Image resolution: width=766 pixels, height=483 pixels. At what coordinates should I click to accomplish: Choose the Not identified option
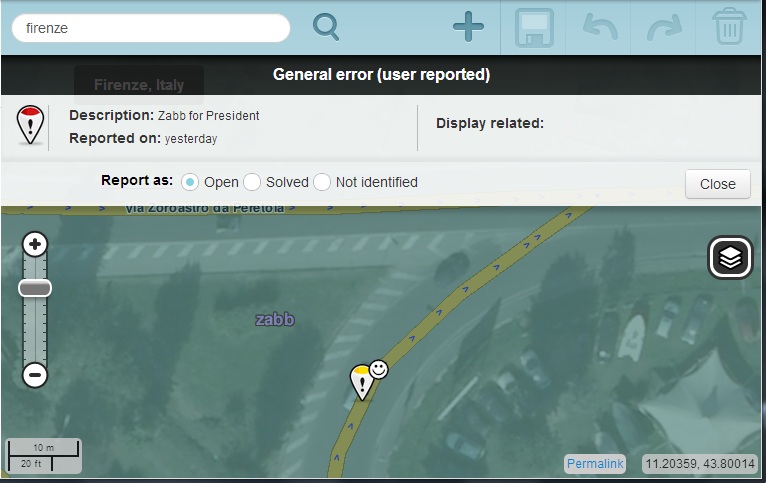[x=322, y=182]
